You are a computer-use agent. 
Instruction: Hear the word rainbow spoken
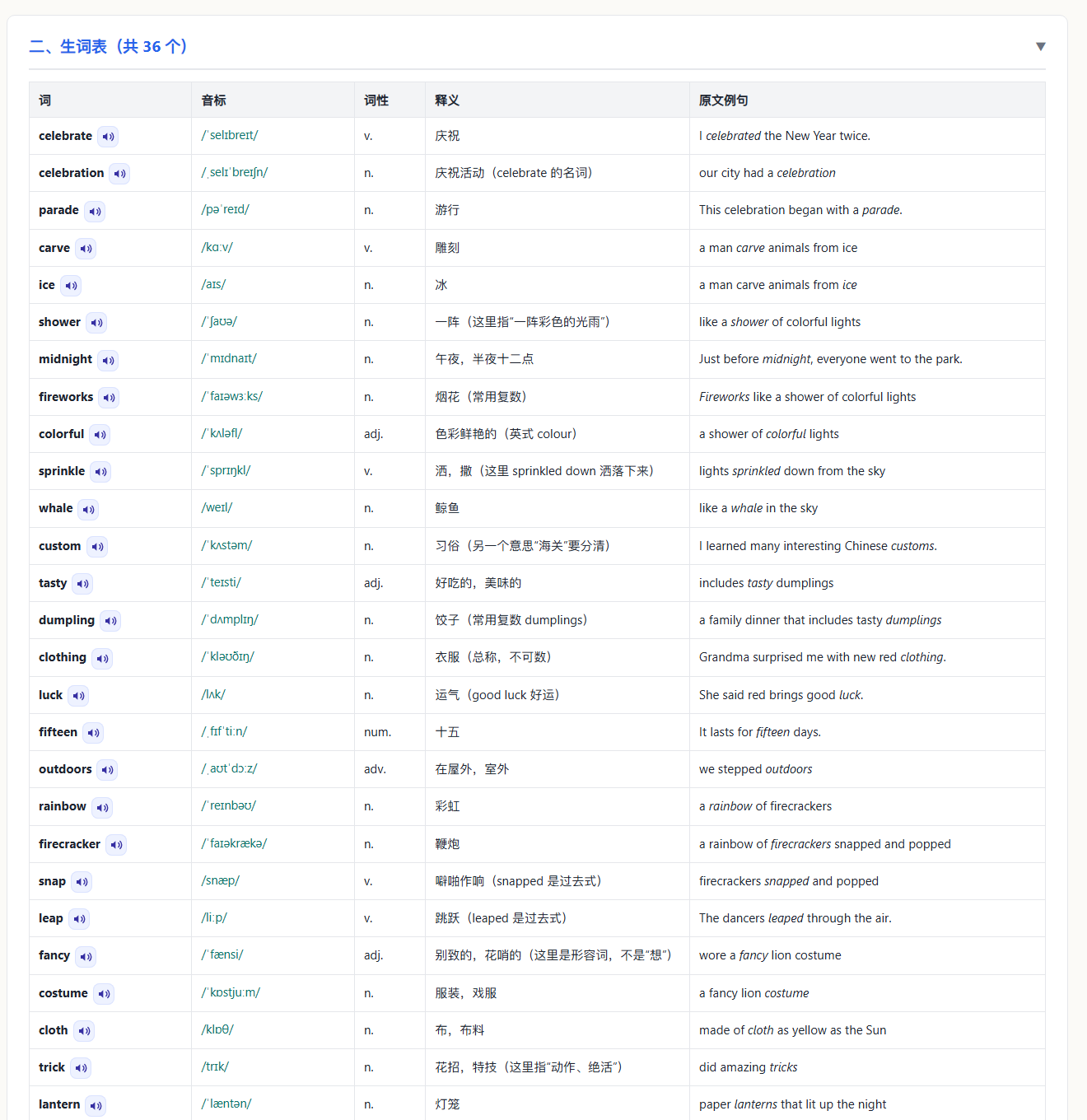click(102, 808)
